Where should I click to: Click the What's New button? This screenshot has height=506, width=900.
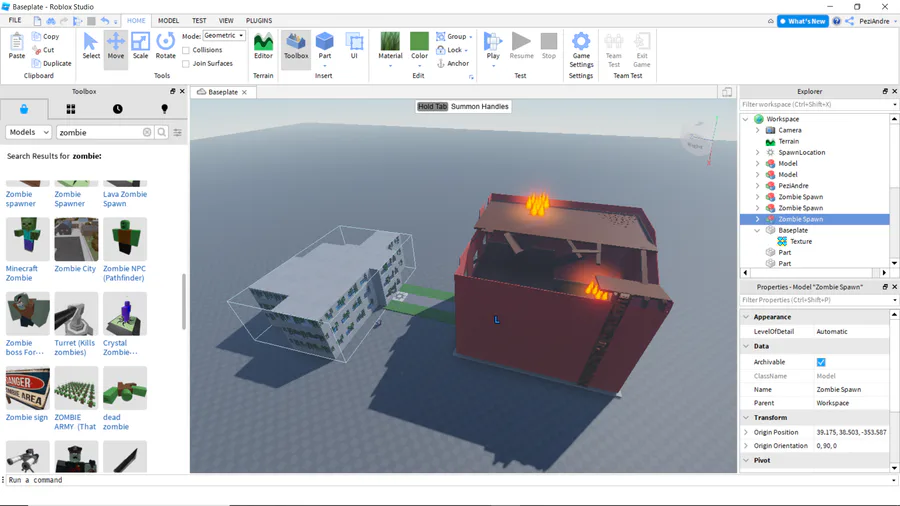[x=802, y=21]
